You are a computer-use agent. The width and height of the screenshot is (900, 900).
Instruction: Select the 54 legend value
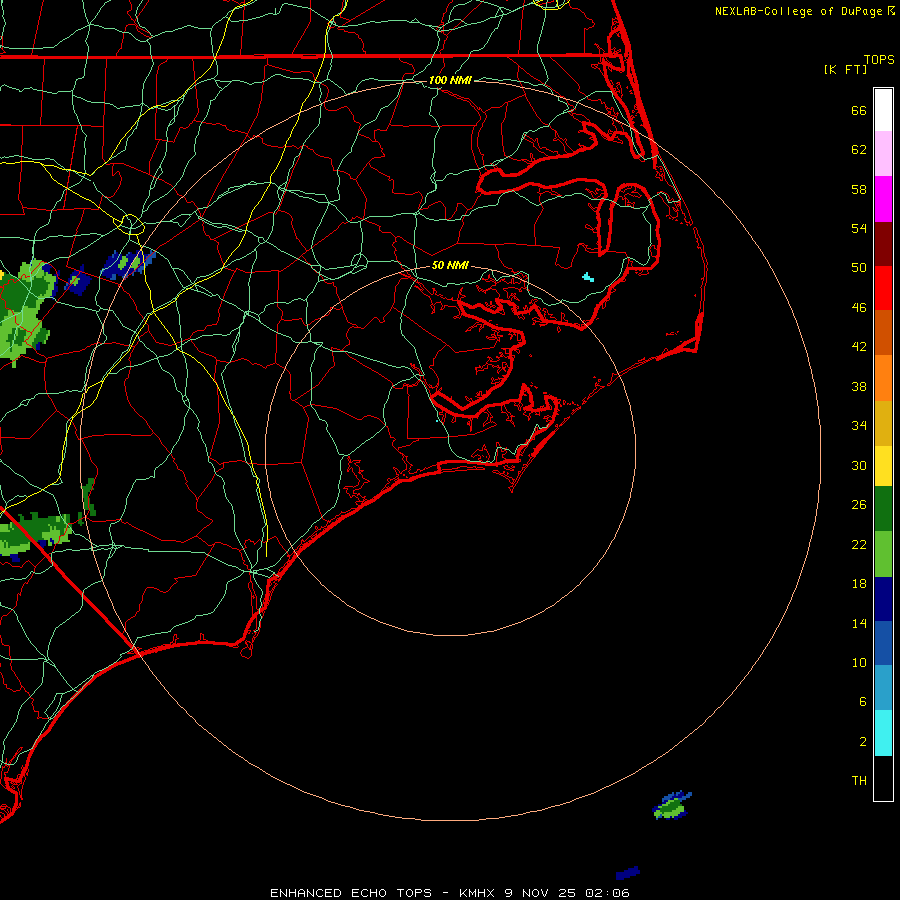[x=859, y=228]
